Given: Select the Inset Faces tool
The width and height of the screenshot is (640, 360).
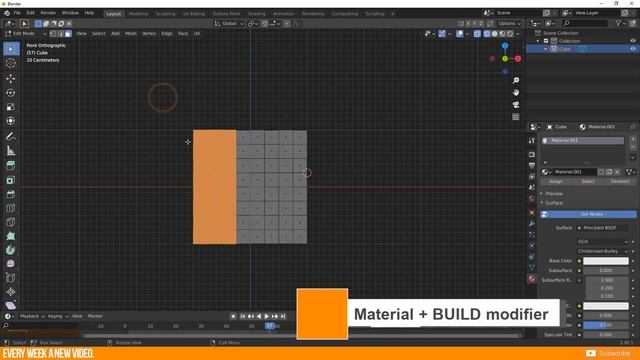Looking at the screenshot, I should [11, 180].
